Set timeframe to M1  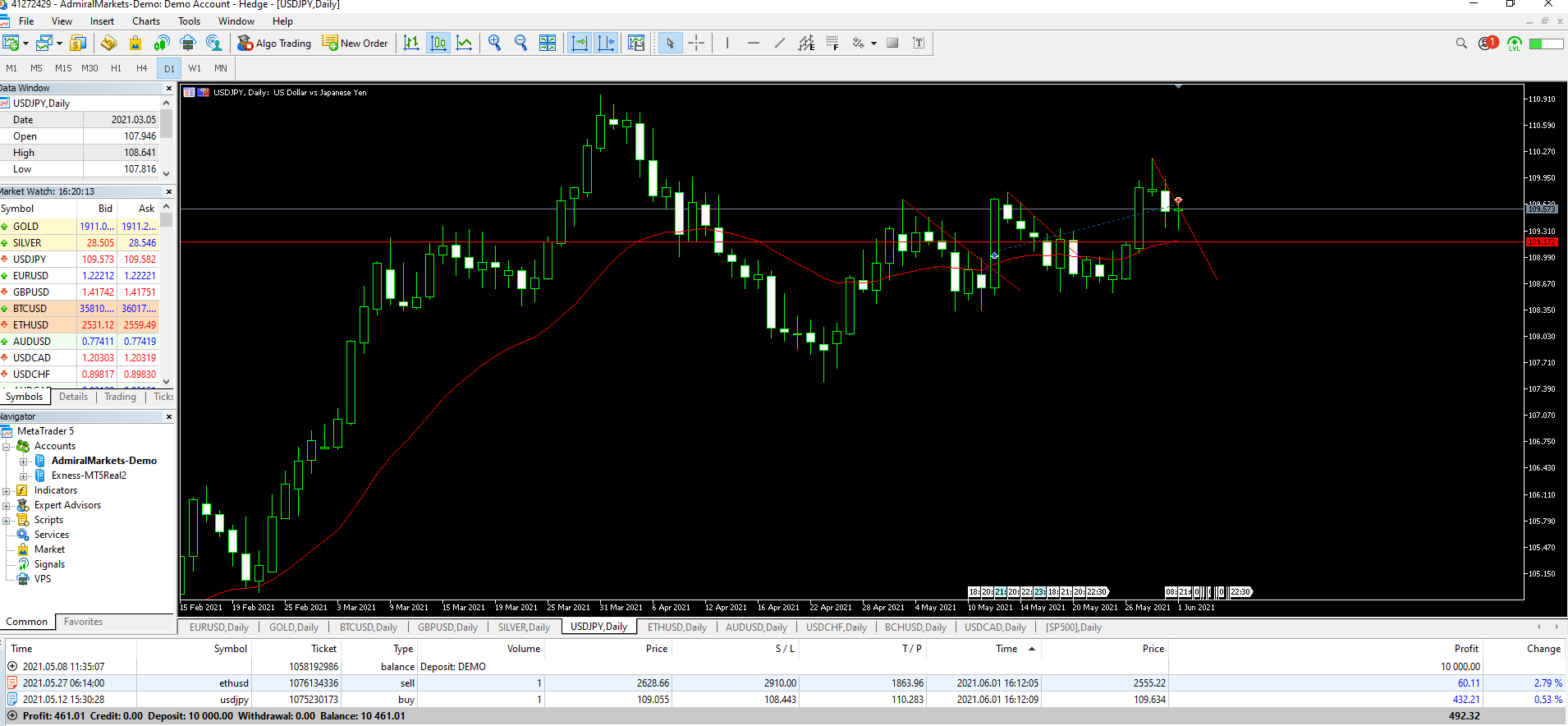pyautogui.click(x=11, y=68)
